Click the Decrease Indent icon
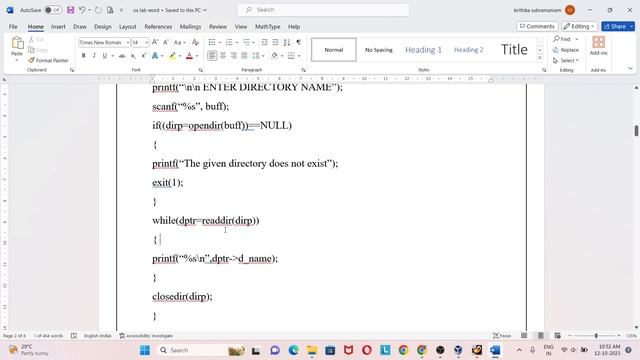This screenshot has height=360, width=640. pyautogui.click(x=264, y=42)
